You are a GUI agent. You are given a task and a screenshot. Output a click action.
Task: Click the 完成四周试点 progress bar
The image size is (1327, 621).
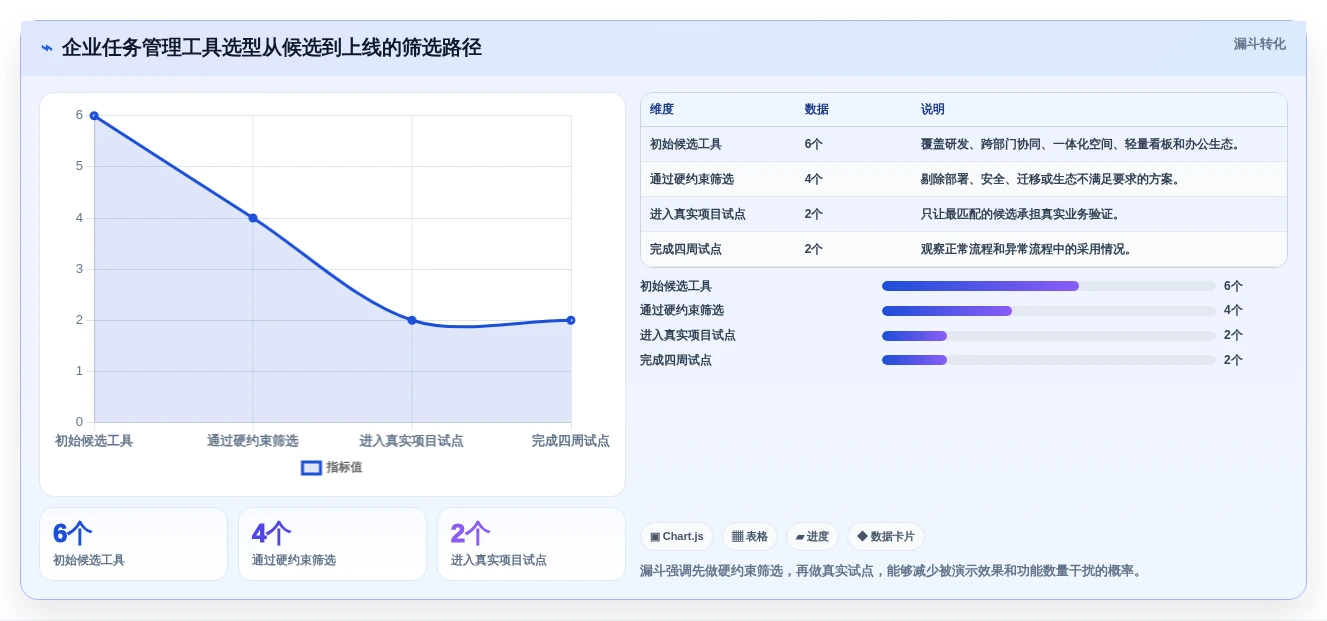click(1049, 360)
